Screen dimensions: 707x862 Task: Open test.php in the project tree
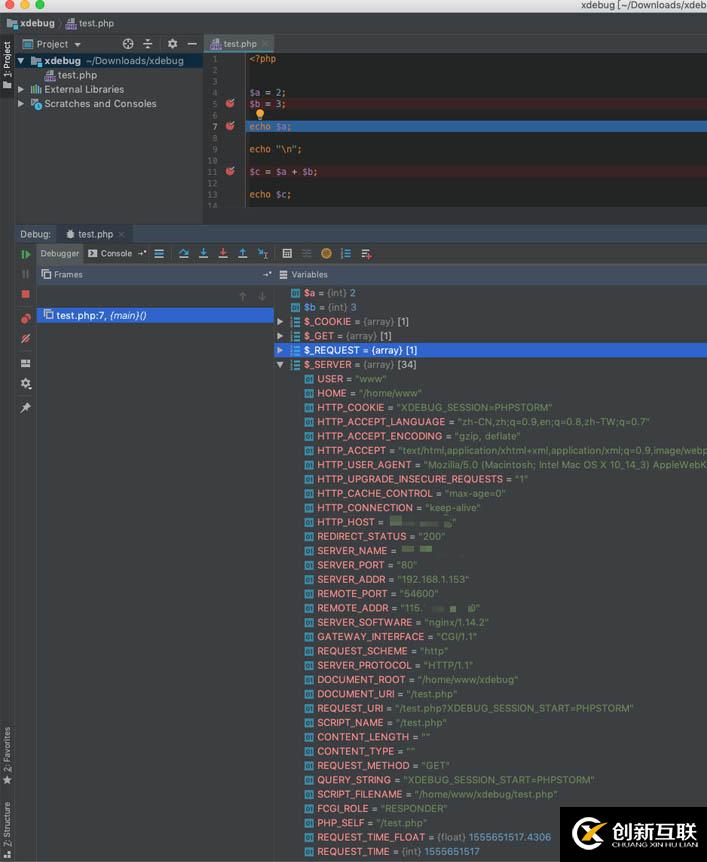[76, 75]
